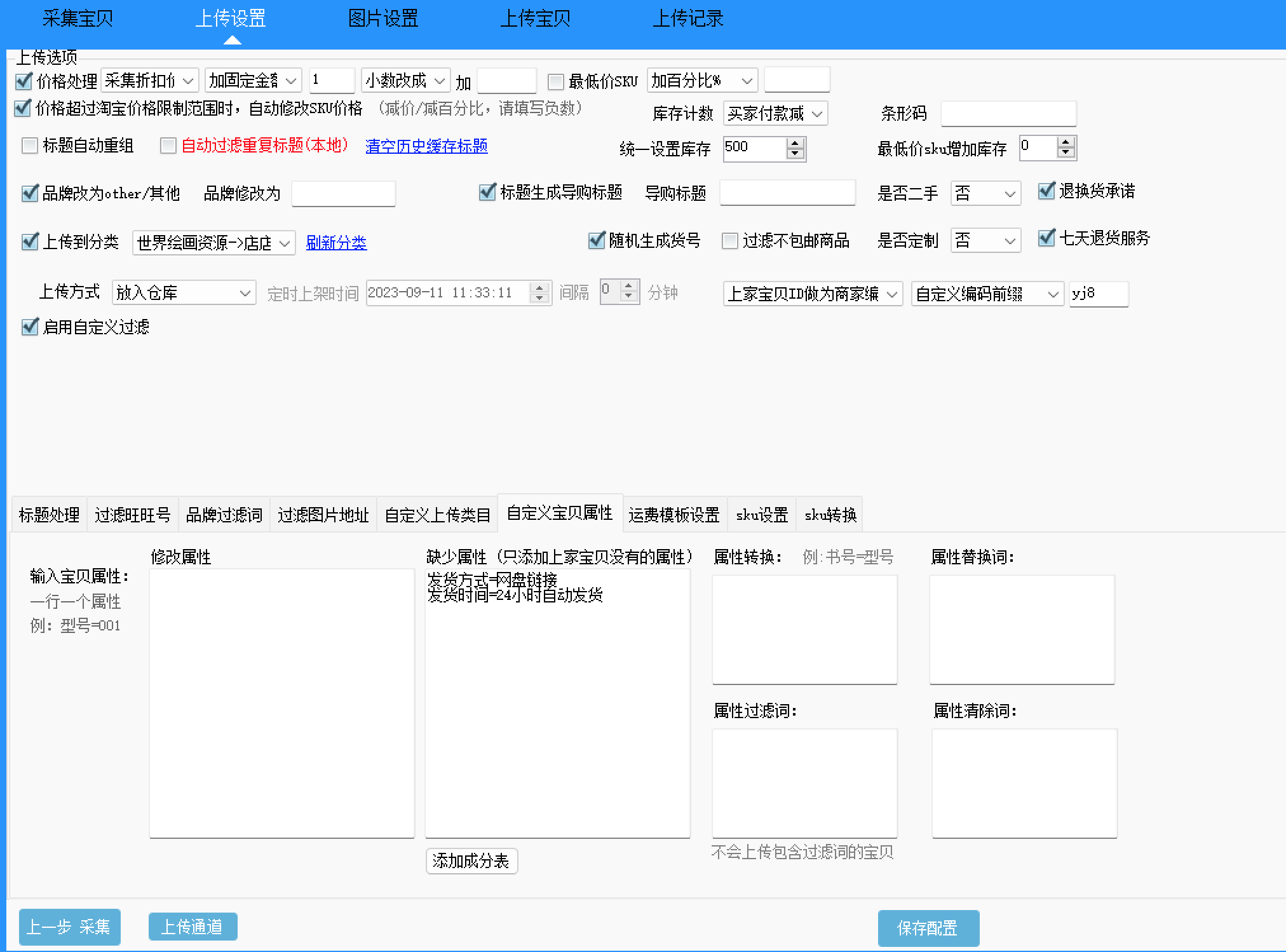Check 自动过滤重复标题(本地) option
Viewport: 1286px width, 952px height.
tap(168, 146)
